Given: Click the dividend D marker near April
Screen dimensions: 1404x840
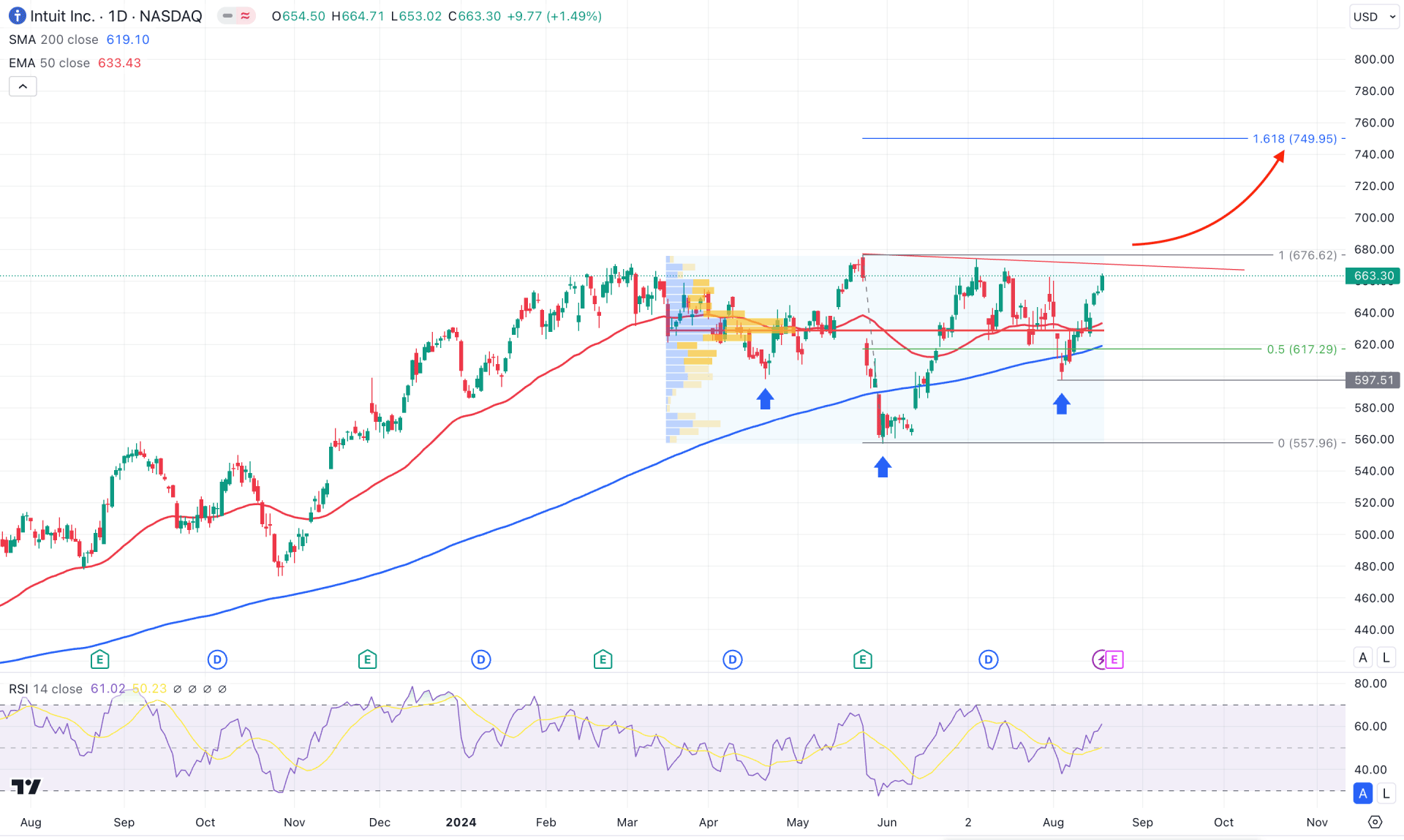Looking at the screenshot, I should 732,659.
